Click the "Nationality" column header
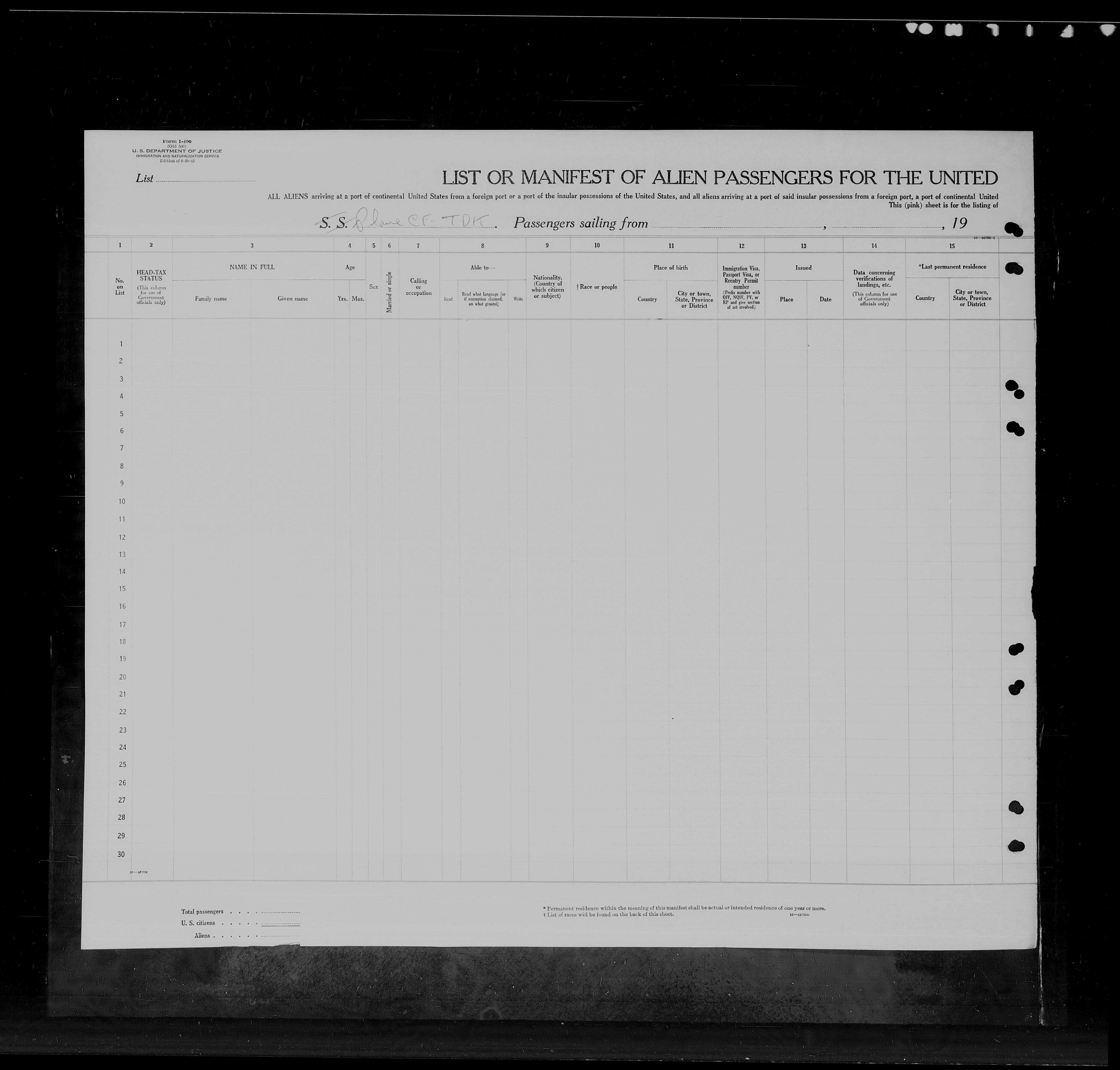This screenshot has height=1070, width=1120. [x=548, y=287]
